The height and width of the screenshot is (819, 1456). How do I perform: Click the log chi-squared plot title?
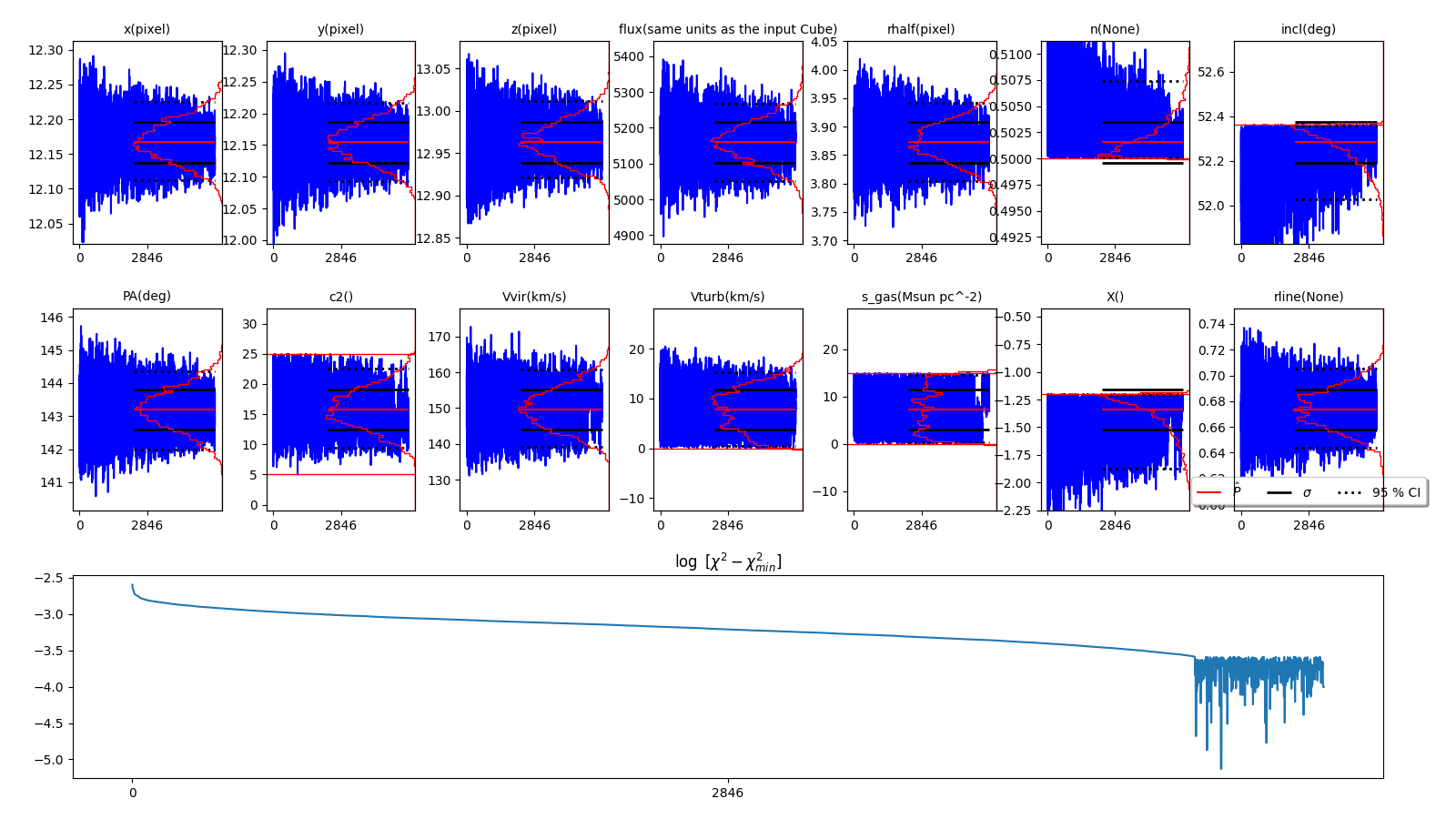click(x=727, y=561)
